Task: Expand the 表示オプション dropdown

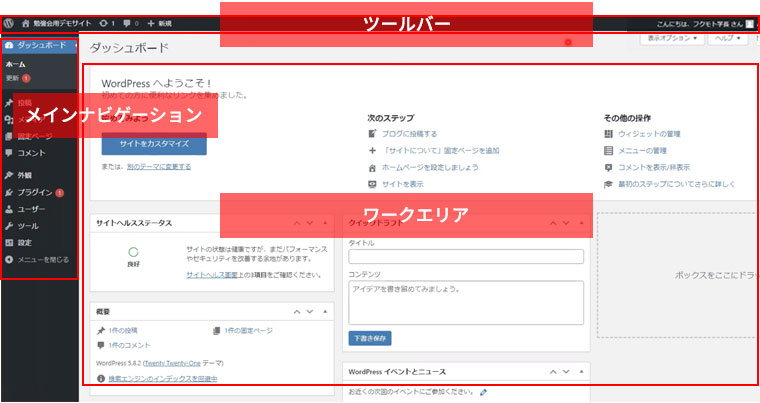Action: 672,38
